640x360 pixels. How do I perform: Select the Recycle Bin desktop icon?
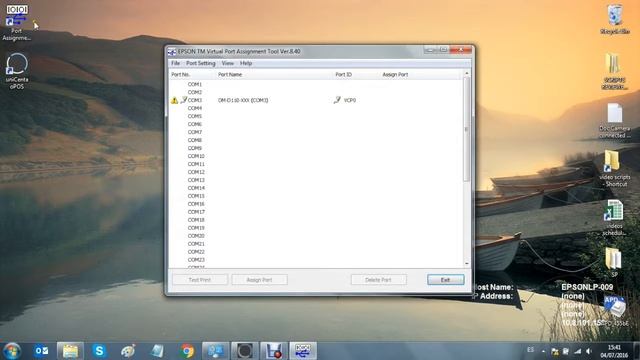coord(615,19)
